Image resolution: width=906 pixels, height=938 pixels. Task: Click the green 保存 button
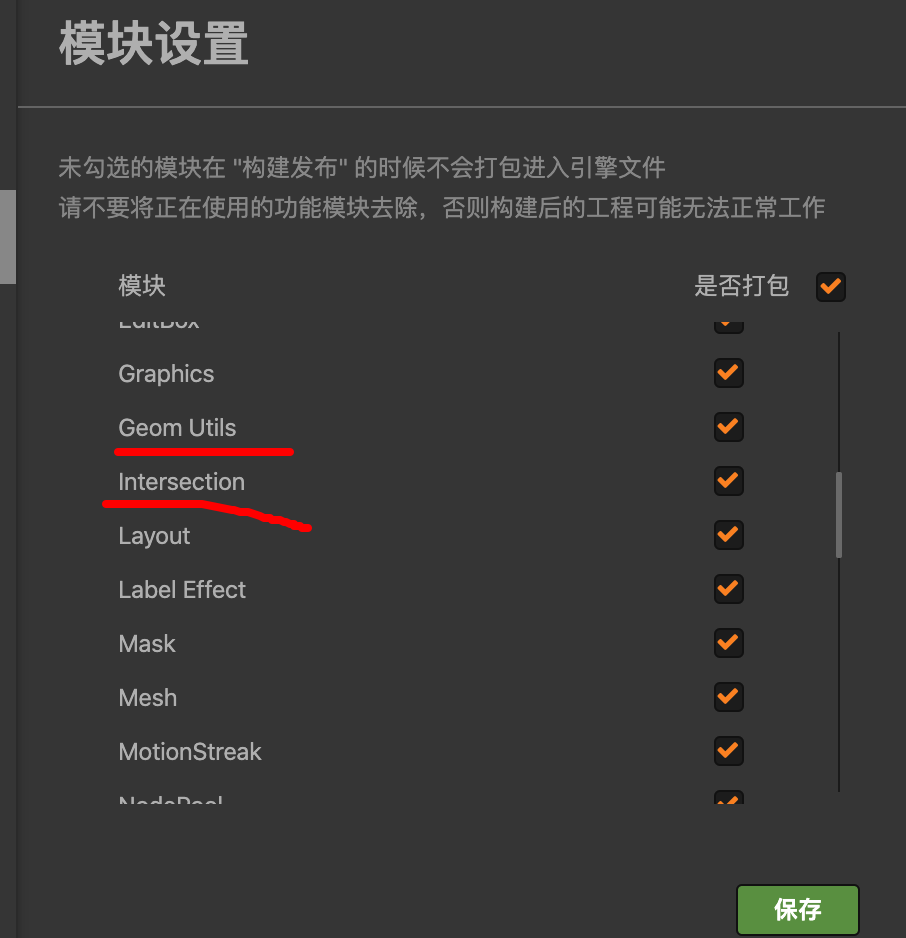[797, 910]
